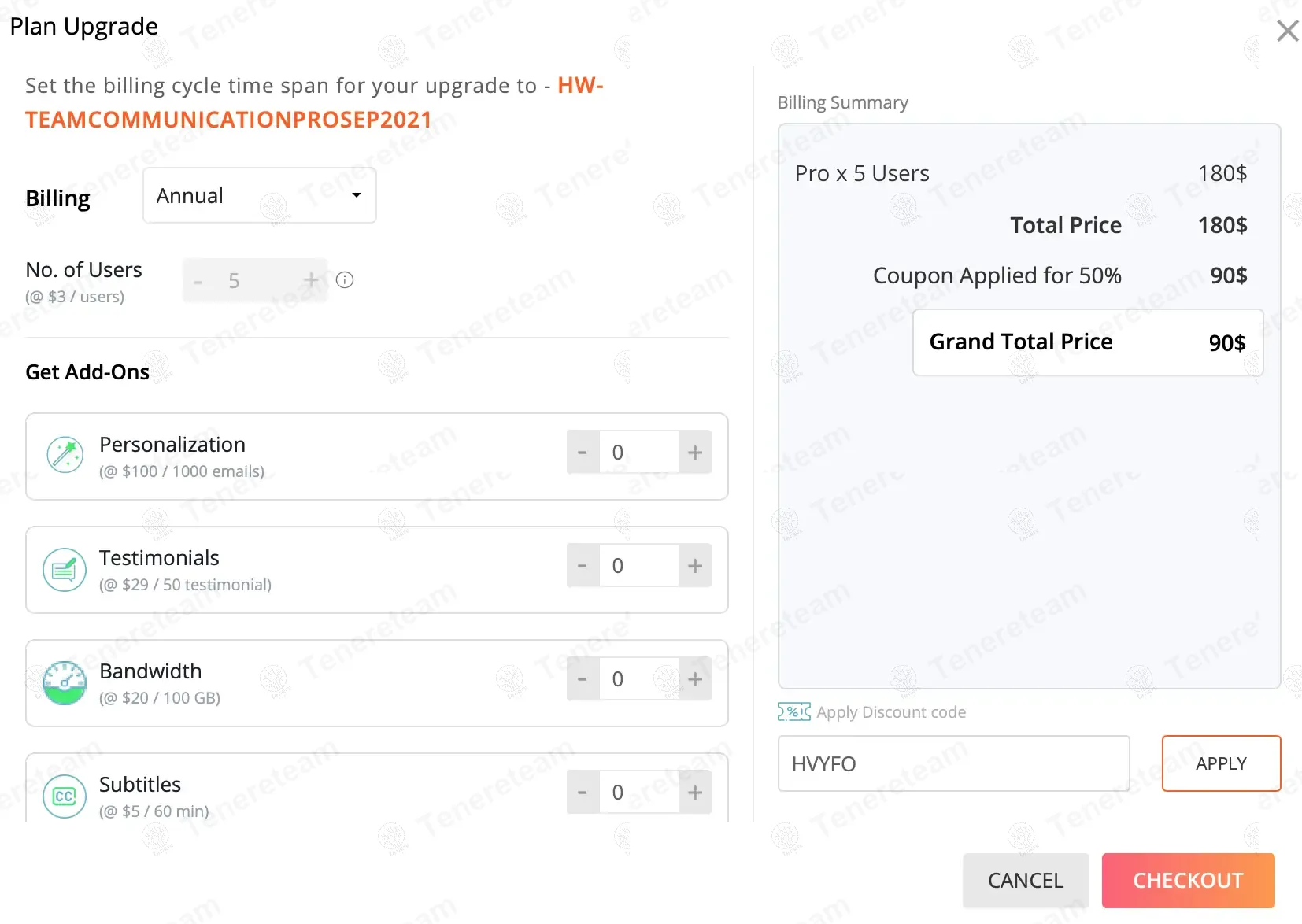Decrease Testimonials add-on quantity
The image size is (1302, 924).
(x=583, y=566)
